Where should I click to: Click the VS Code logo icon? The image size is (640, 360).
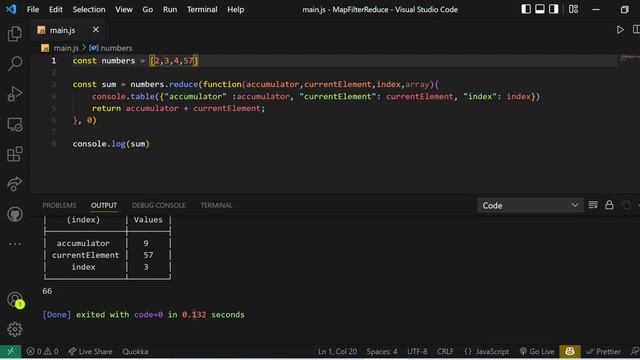pyautogui.click(x=11, y=9)
